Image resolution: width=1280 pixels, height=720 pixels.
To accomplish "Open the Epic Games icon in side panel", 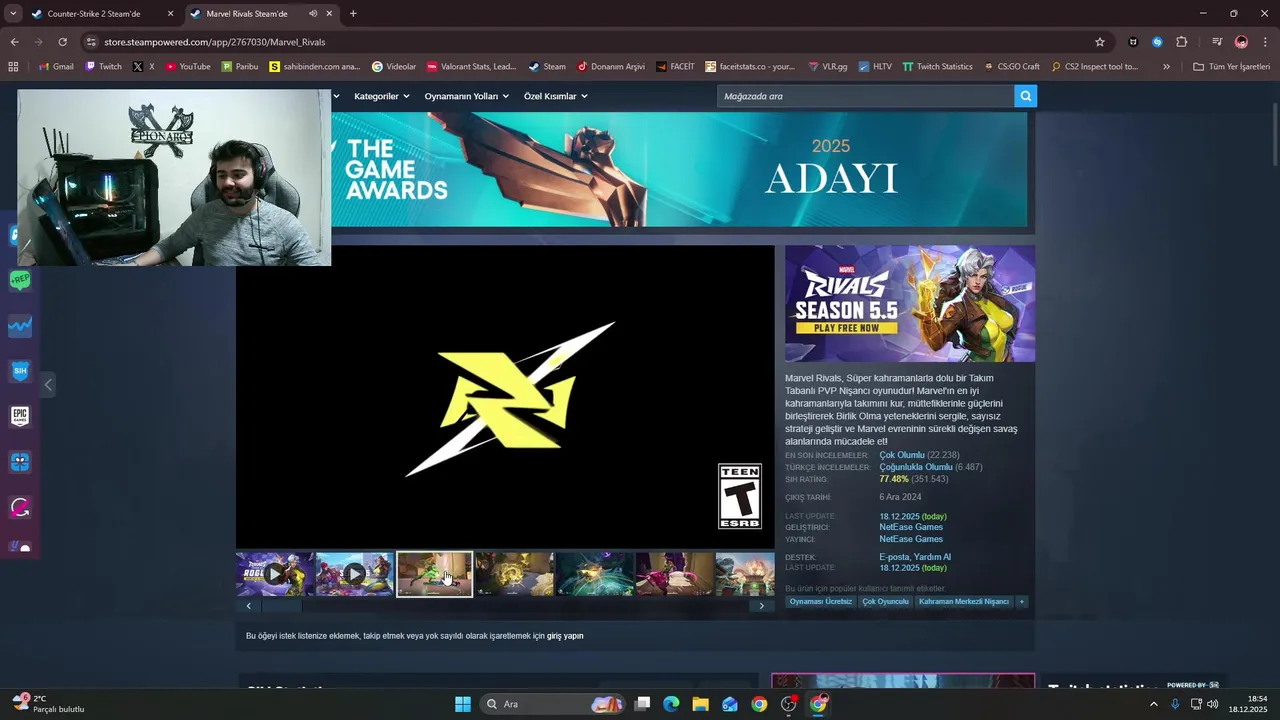I will click(x=20, y=416).
